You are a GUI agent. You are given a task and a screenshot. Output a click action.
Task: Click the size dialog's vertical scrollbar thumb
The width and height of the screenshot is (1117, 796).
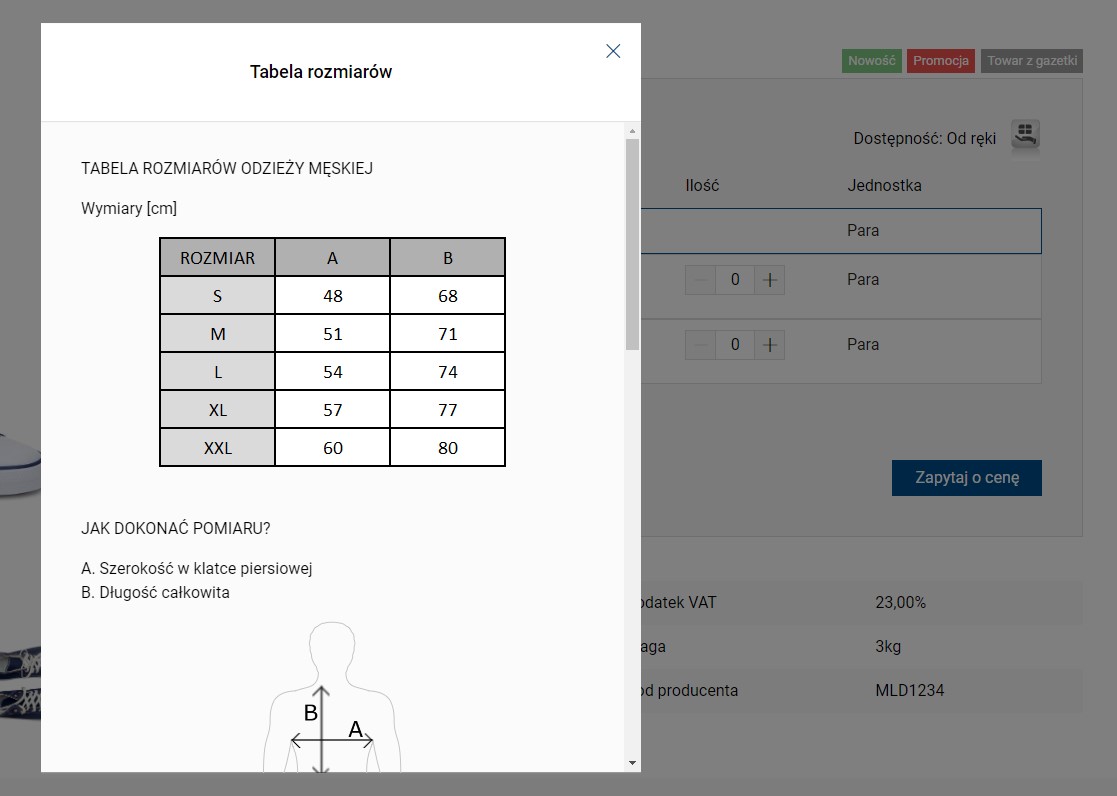(632, 243)
